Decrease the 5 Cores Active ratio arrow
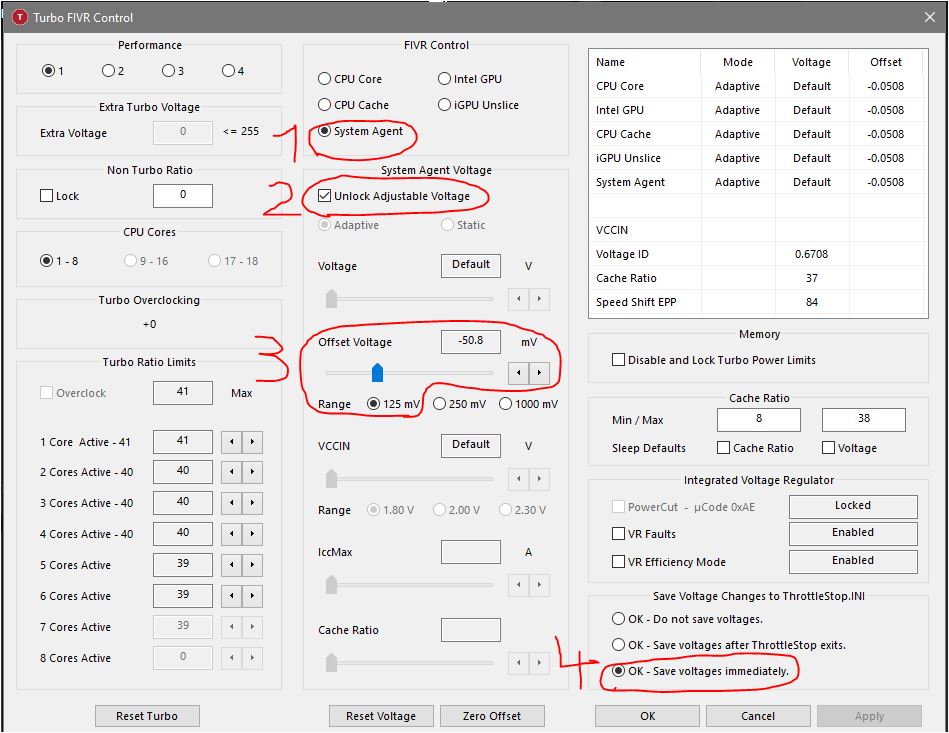Screen dimensions: 949x733 pyautogui.click(x=231, y=565)
